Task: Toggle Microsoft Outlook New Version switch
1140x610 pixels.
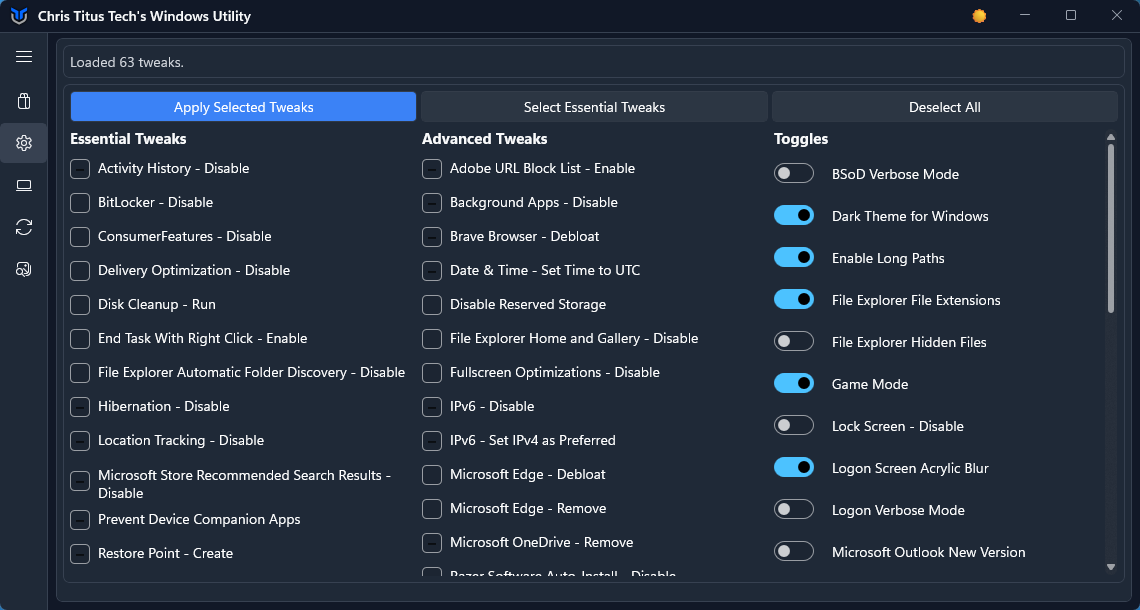Action: [x=793, y=551]
